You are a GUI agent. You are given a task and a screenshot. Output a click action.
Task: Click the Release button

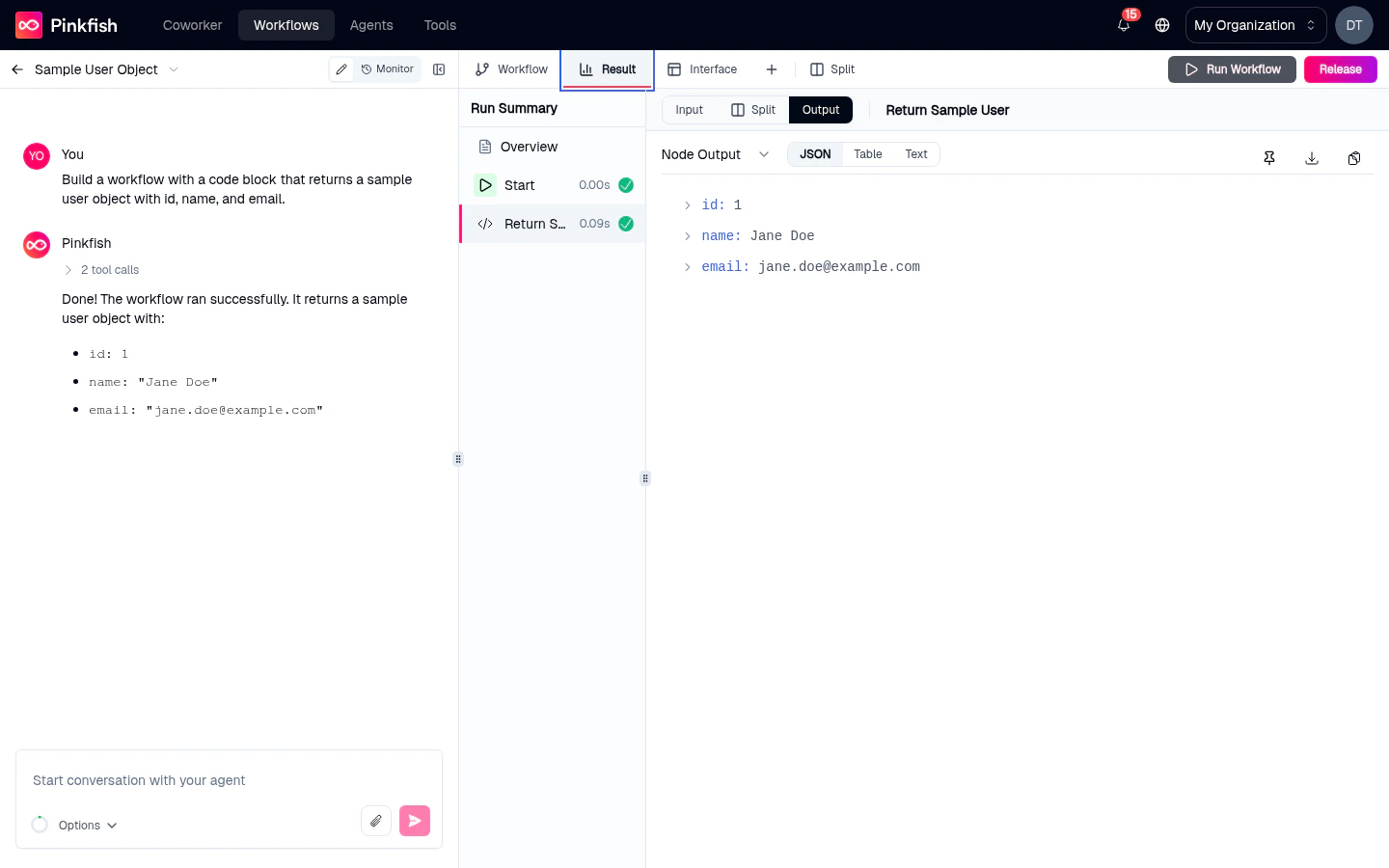tap(1340, 69)
